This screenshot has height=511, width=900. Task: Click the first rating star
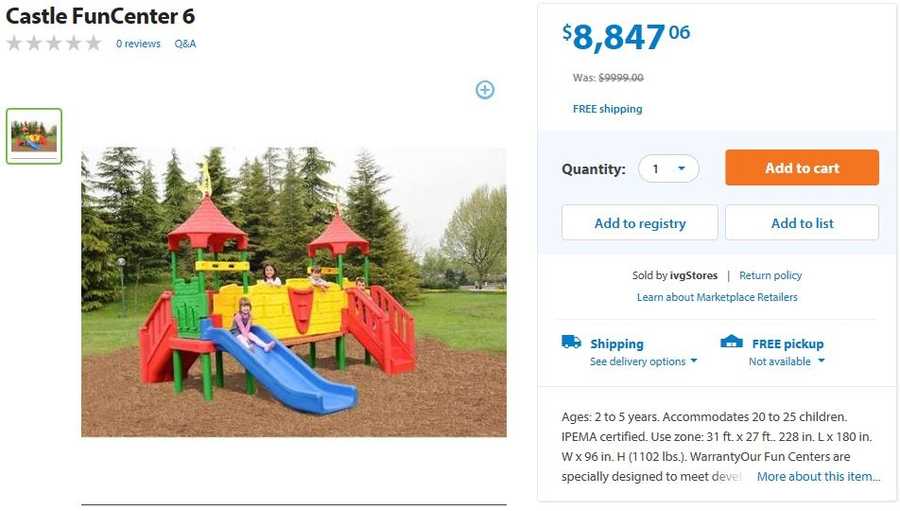point(14,43)
